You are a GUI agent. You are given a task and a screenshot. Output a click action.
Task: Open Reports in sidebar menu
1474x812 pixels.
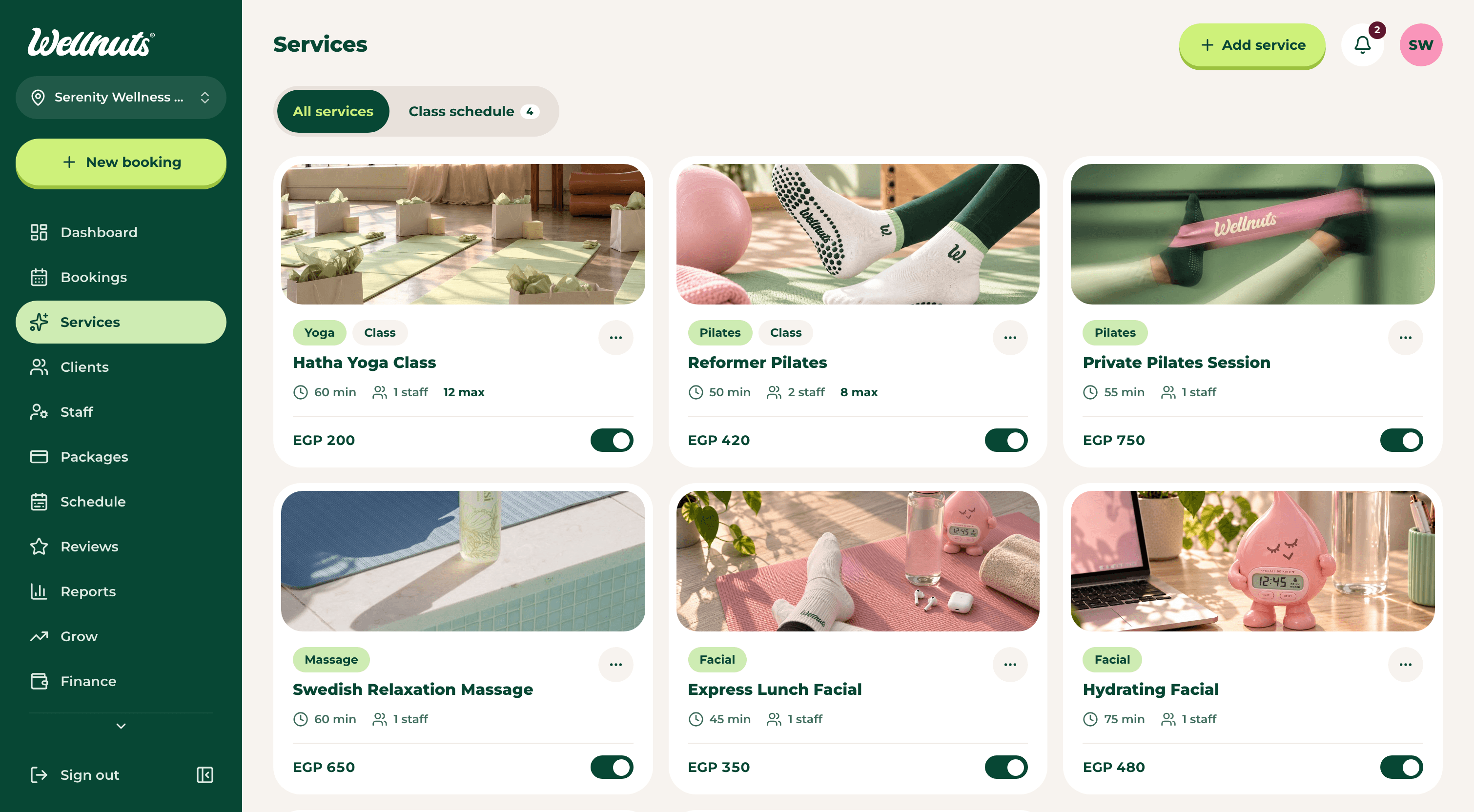coord(121,592)
